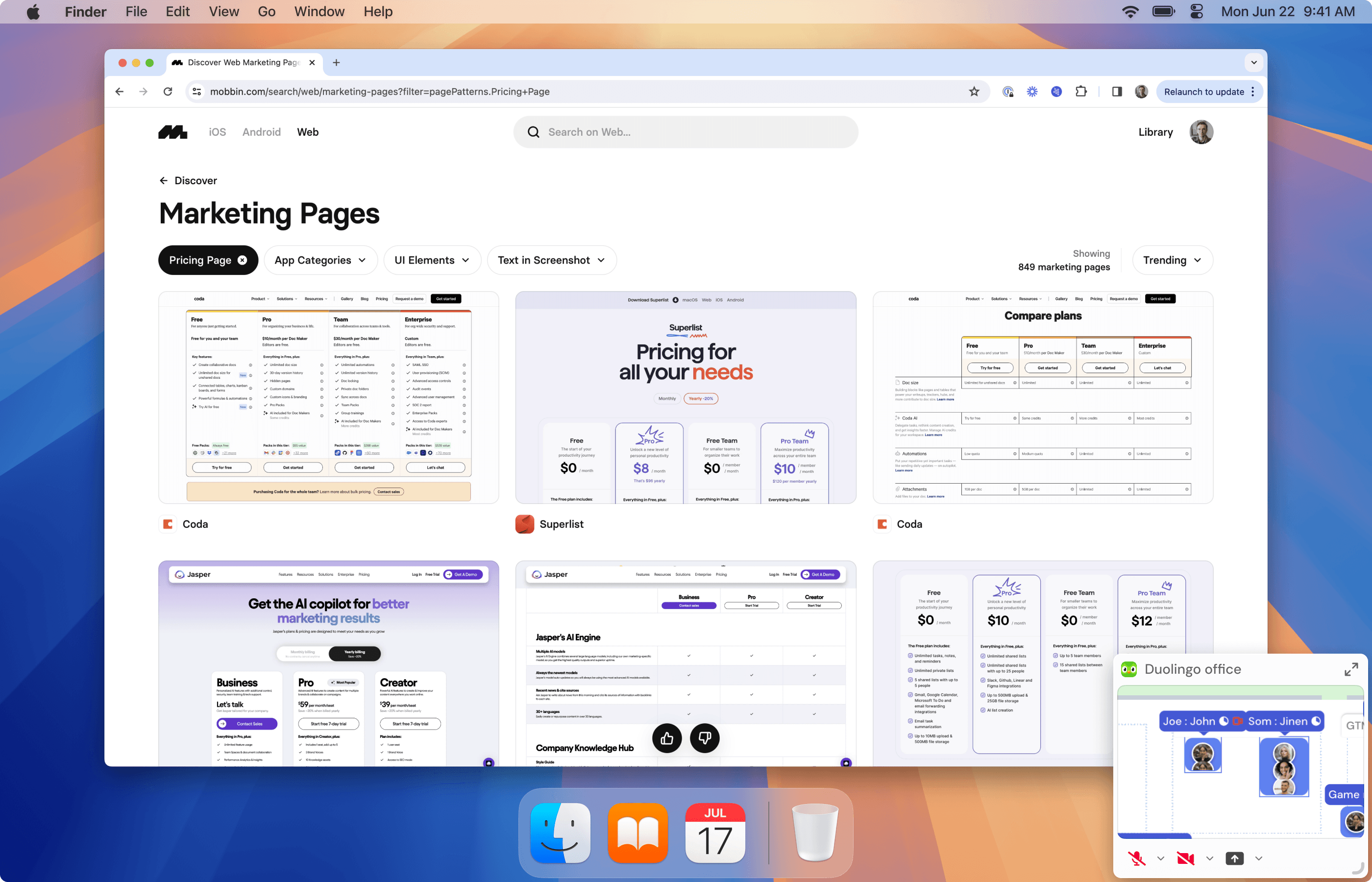Open Calendar from the Dock
The height and width of the screenshot is (882, 1372).
click(715, 833)
